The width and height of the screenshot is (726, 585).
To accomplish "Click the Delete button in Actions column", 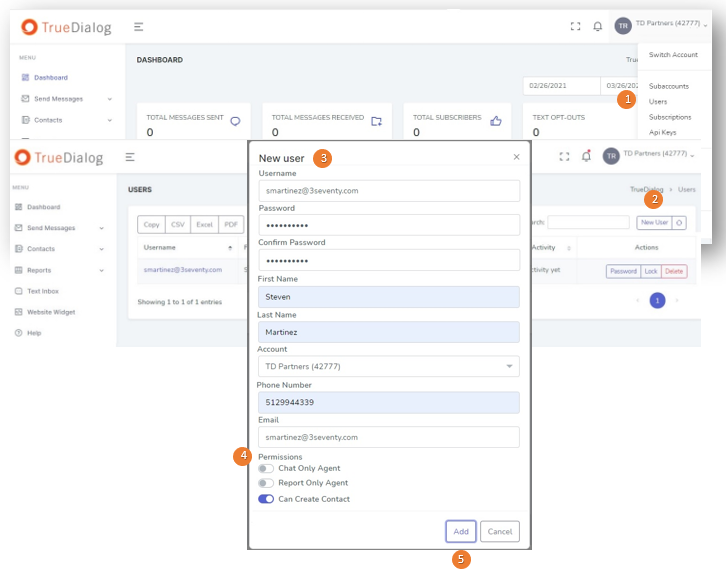I will click(x=675, y=271).
